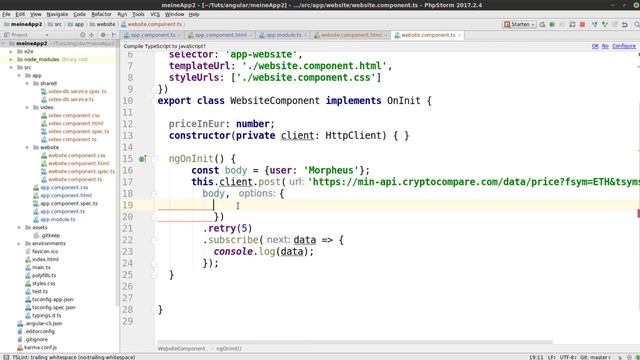Screen dimensions: 640x360
Task: Click the 19:11 cursor position indicator
Action: (536, 357)
